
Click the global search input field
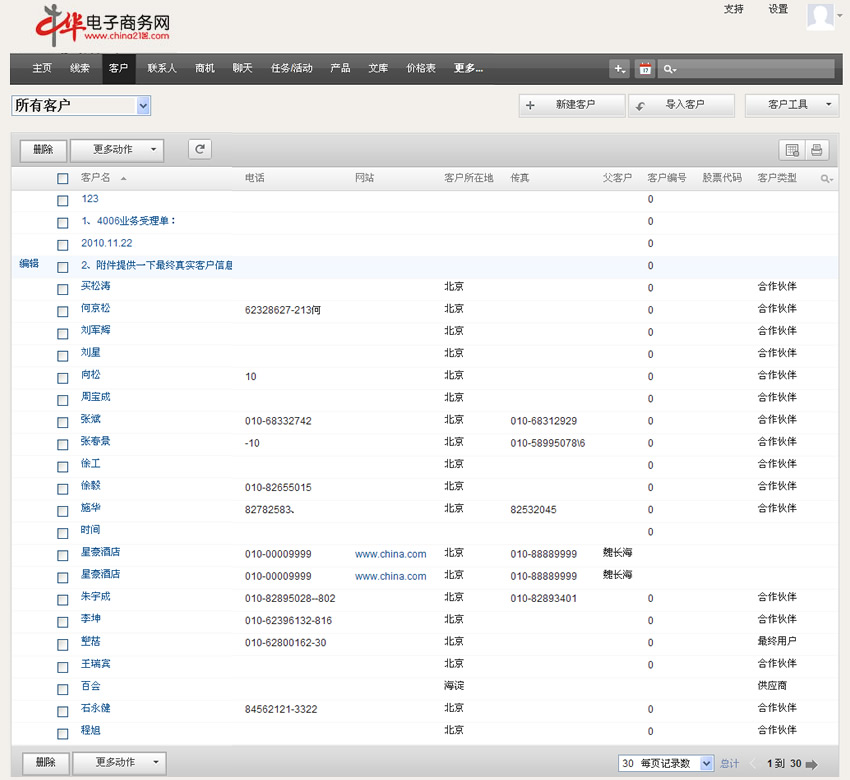click(756, 69)
